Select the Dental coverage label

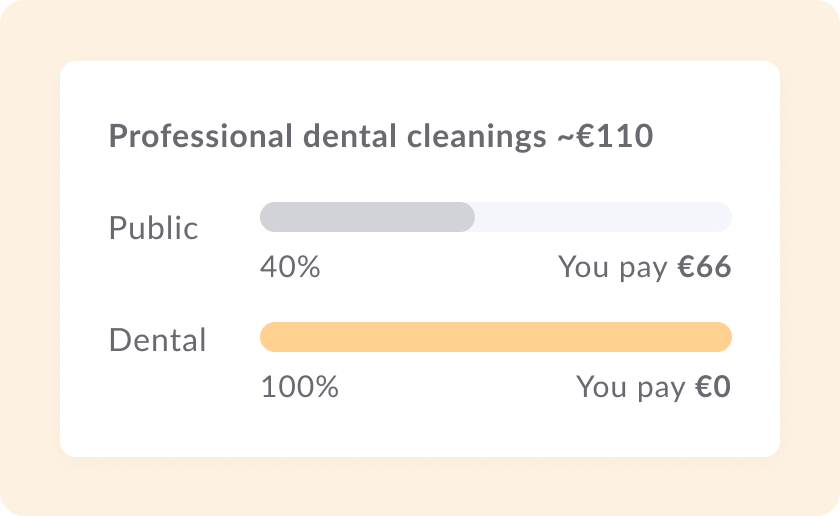(157, 340)
